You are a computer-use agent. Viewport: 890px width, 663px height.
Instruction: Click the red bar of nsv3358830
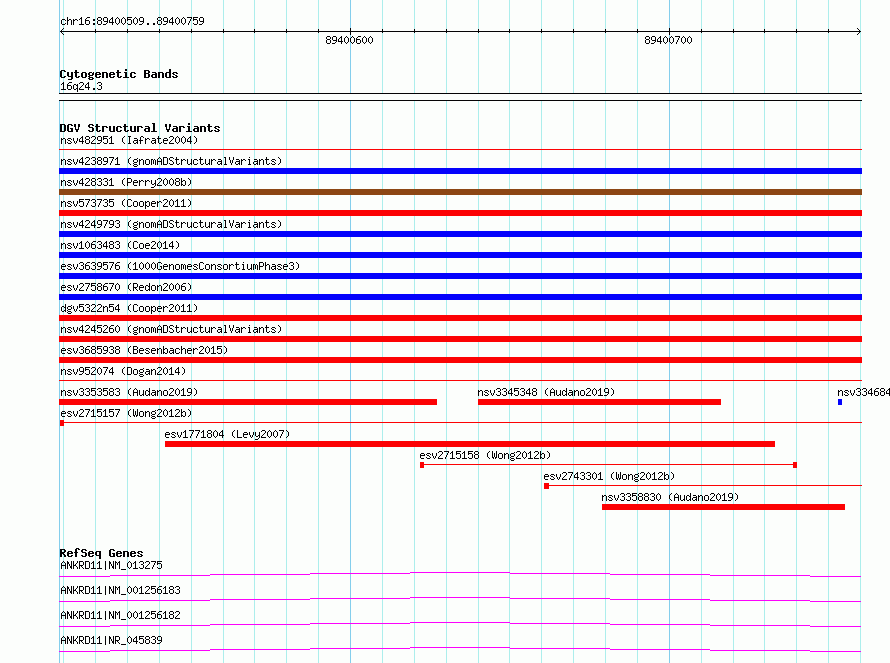(x=723, y=507)
